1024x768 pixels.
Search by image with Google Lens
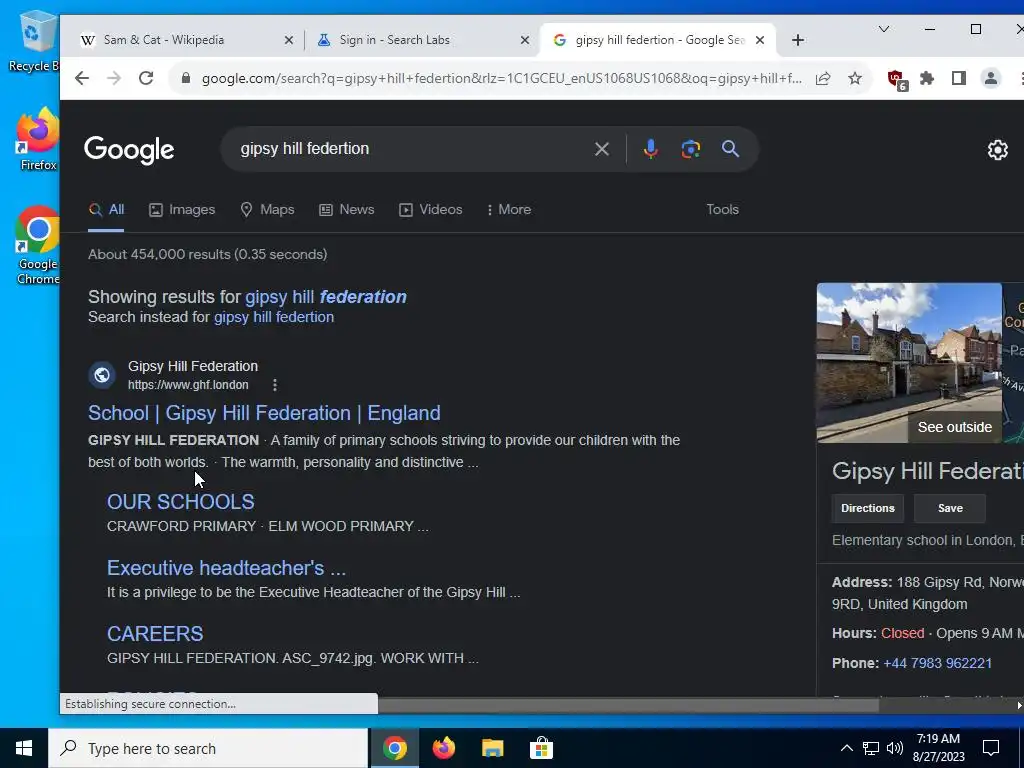690,149
